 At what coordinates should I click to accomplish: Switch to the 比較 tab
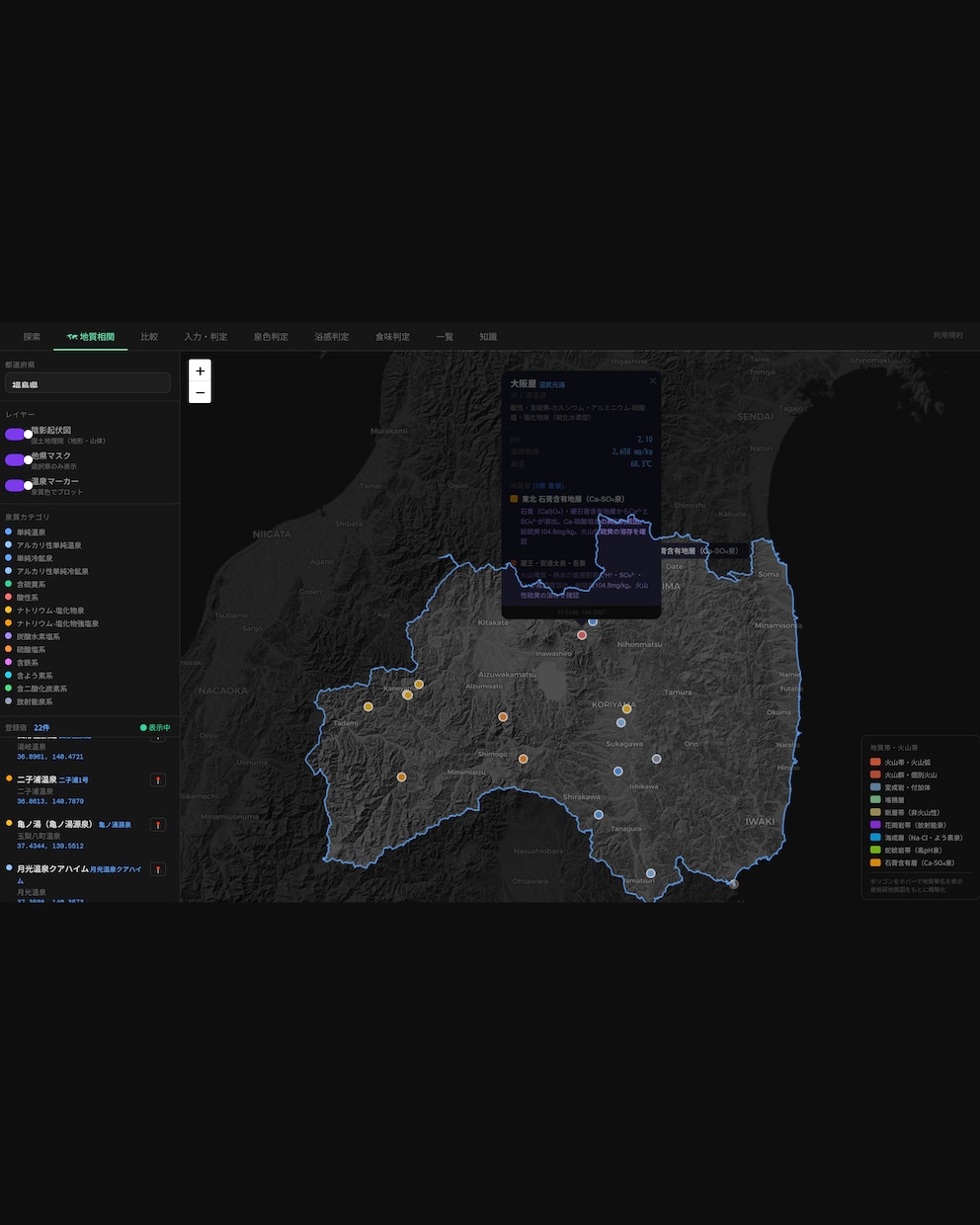(149, 337)
